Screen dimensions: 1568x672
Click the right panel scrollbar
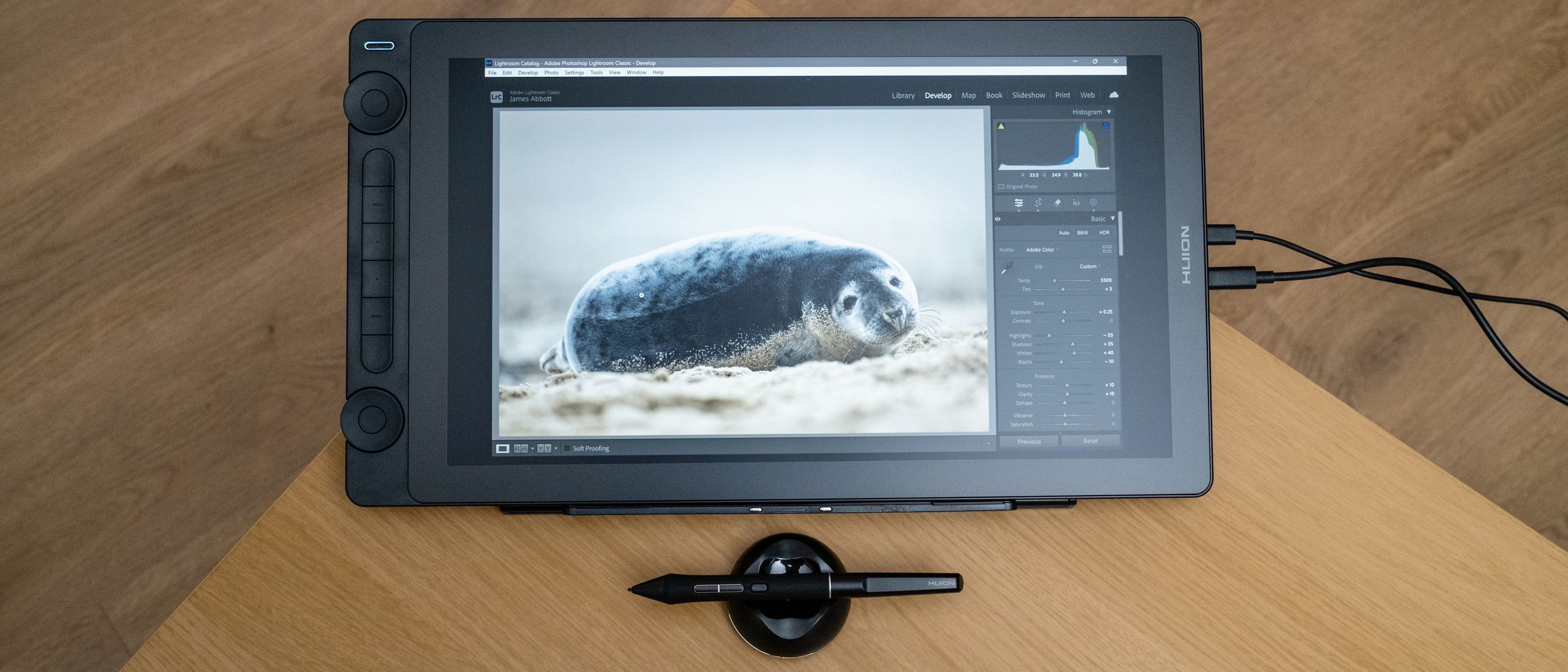click(x=1120, y=233)
